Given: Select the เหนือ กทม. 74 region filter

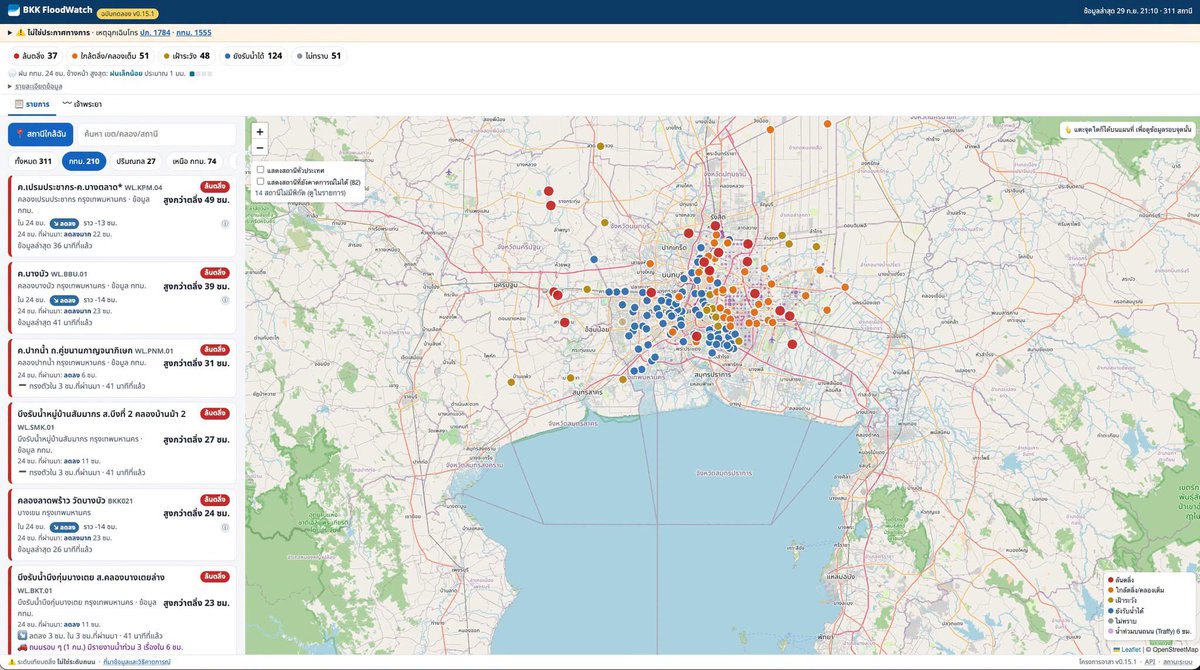Looking at the screenshot, I should point(194,161).
